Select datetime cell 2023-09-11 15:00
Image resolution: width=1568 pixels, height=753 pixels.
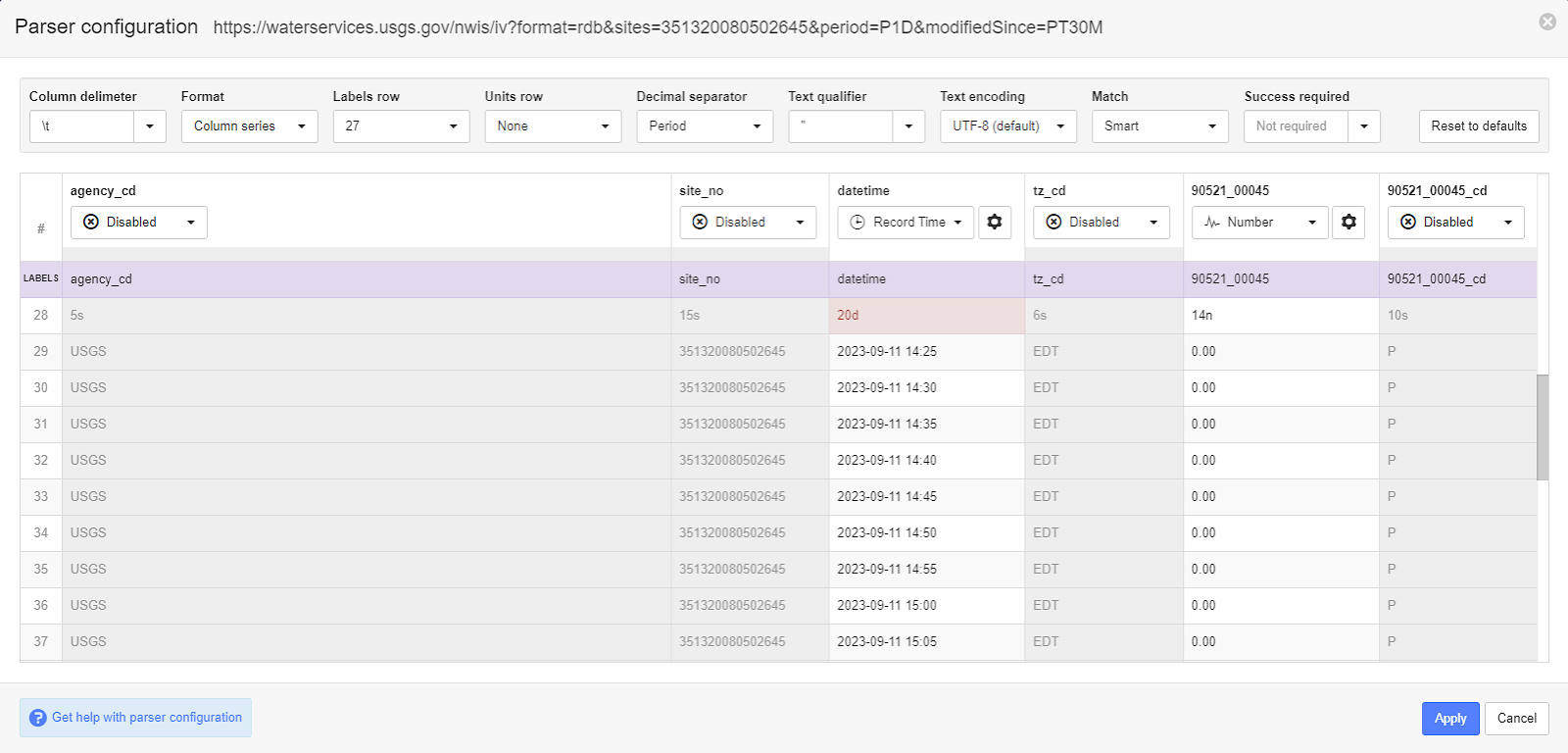pos(927,606)
